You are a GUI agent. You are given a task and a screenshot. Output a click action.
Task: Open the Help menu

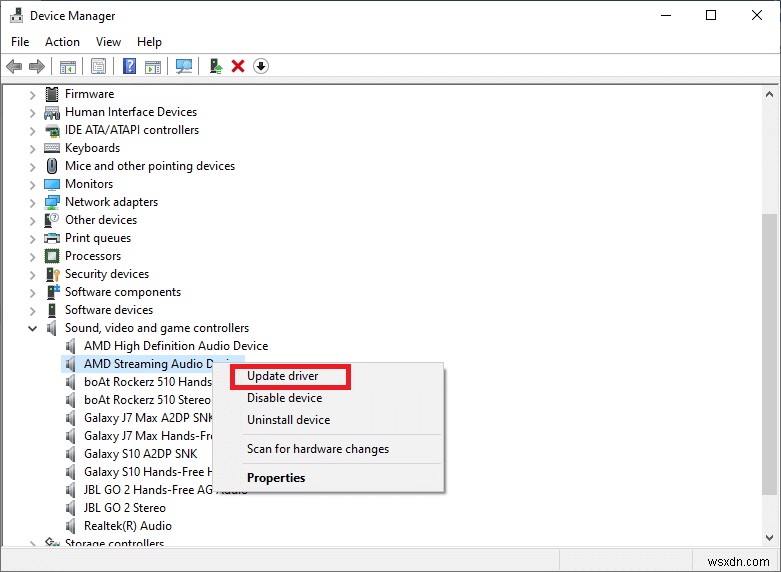149,42
